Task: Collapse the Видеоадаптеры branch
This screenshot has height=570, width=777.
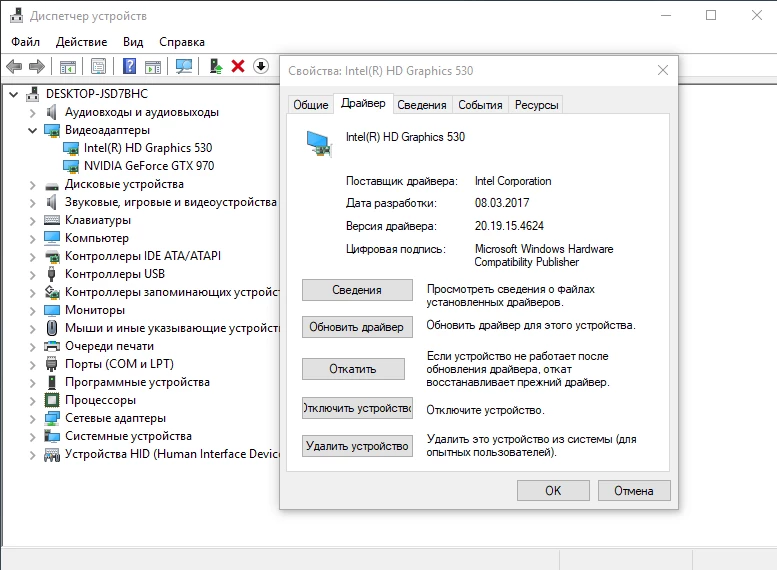Action: [33, 130]
